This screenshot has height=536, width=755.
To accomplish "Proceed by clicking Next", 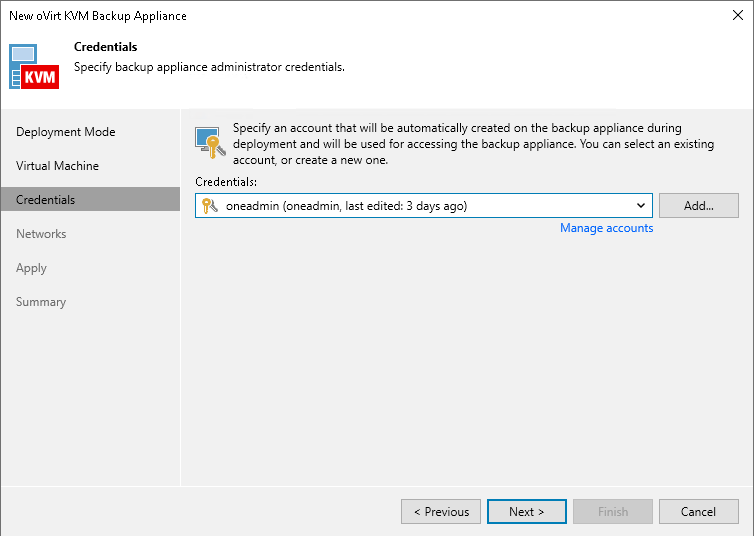I will [x=527, y=512].
